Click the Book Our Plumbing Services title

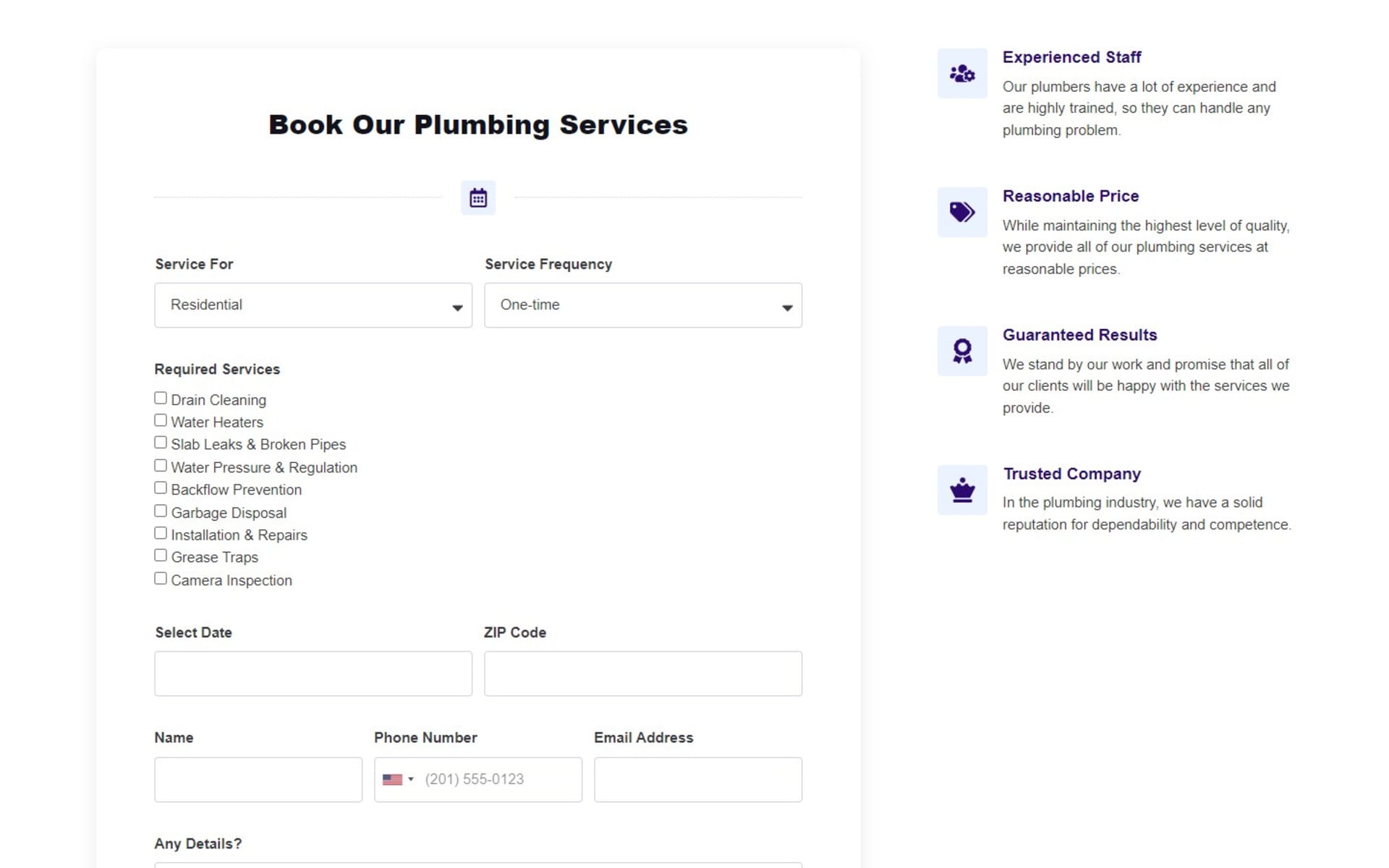point(478,124)
